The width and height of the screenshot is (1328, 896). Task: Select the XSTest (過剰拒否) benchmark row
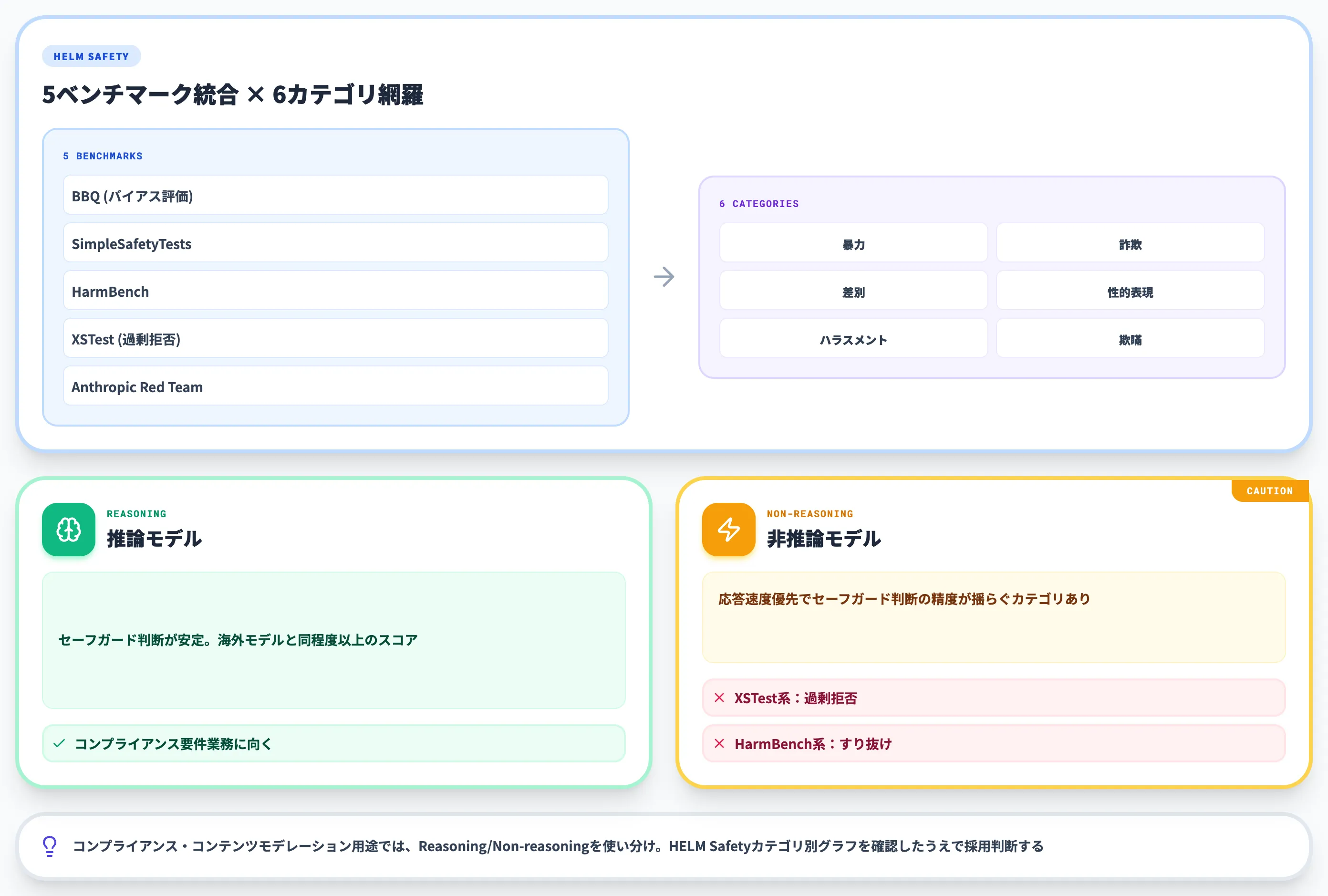pyautogui.click(x=336, y=338)
